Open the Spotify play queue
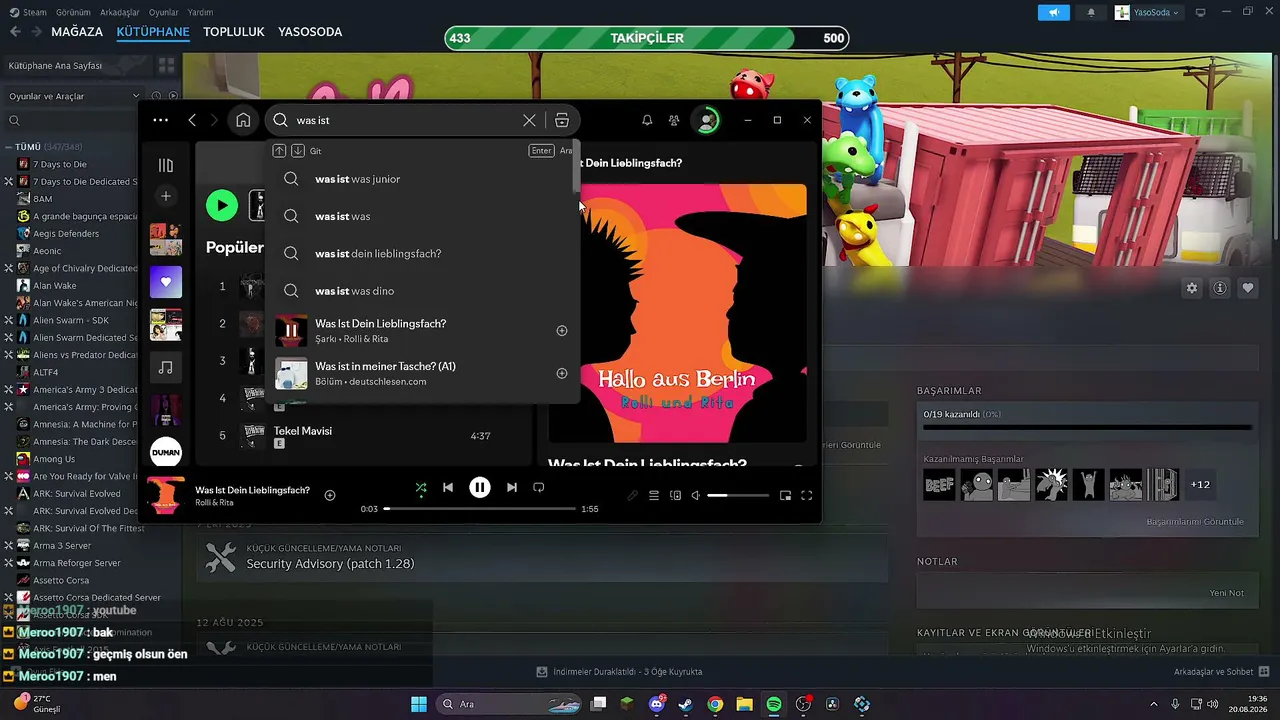 point(654,495)
